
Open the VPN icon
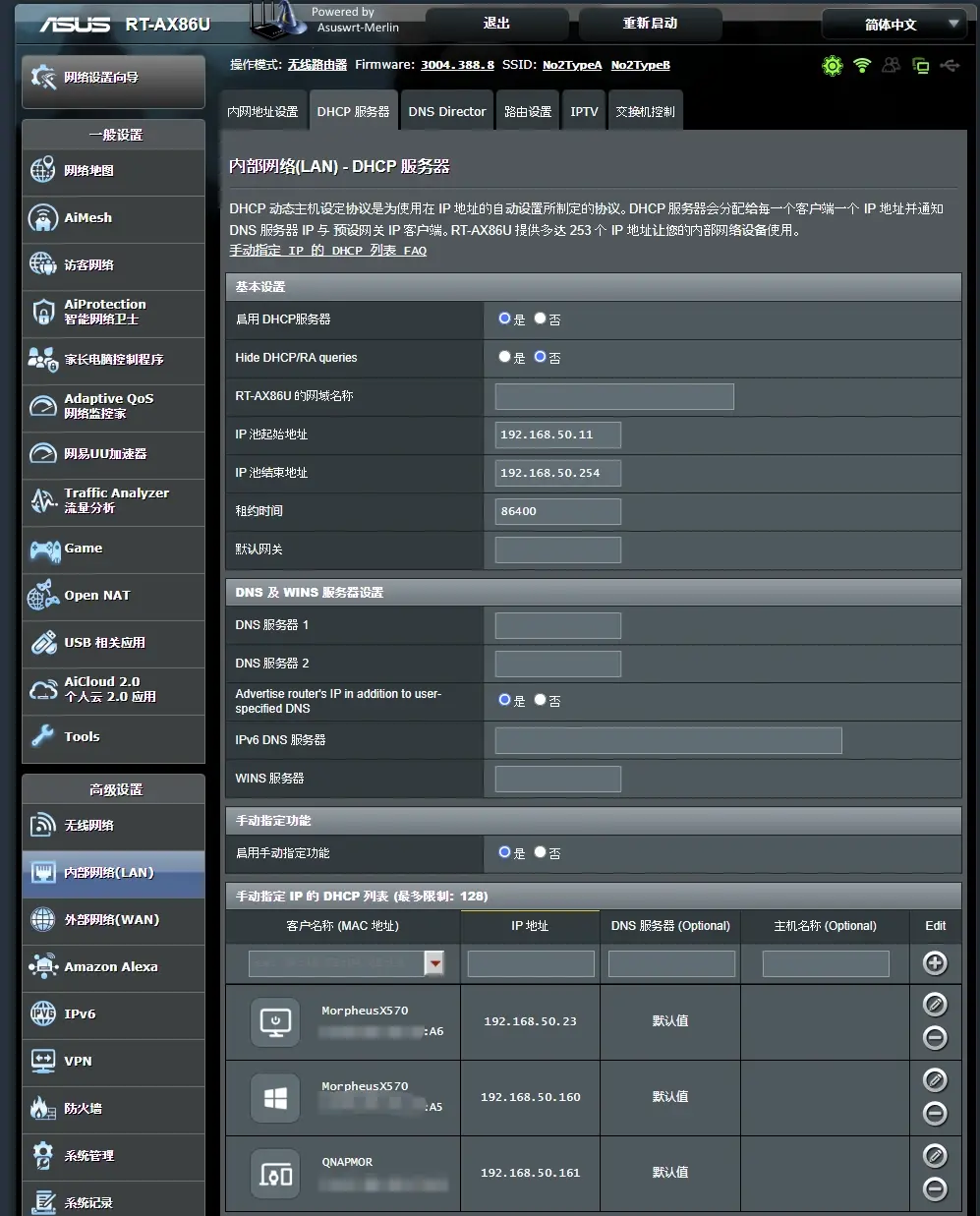click(43, 1061)
